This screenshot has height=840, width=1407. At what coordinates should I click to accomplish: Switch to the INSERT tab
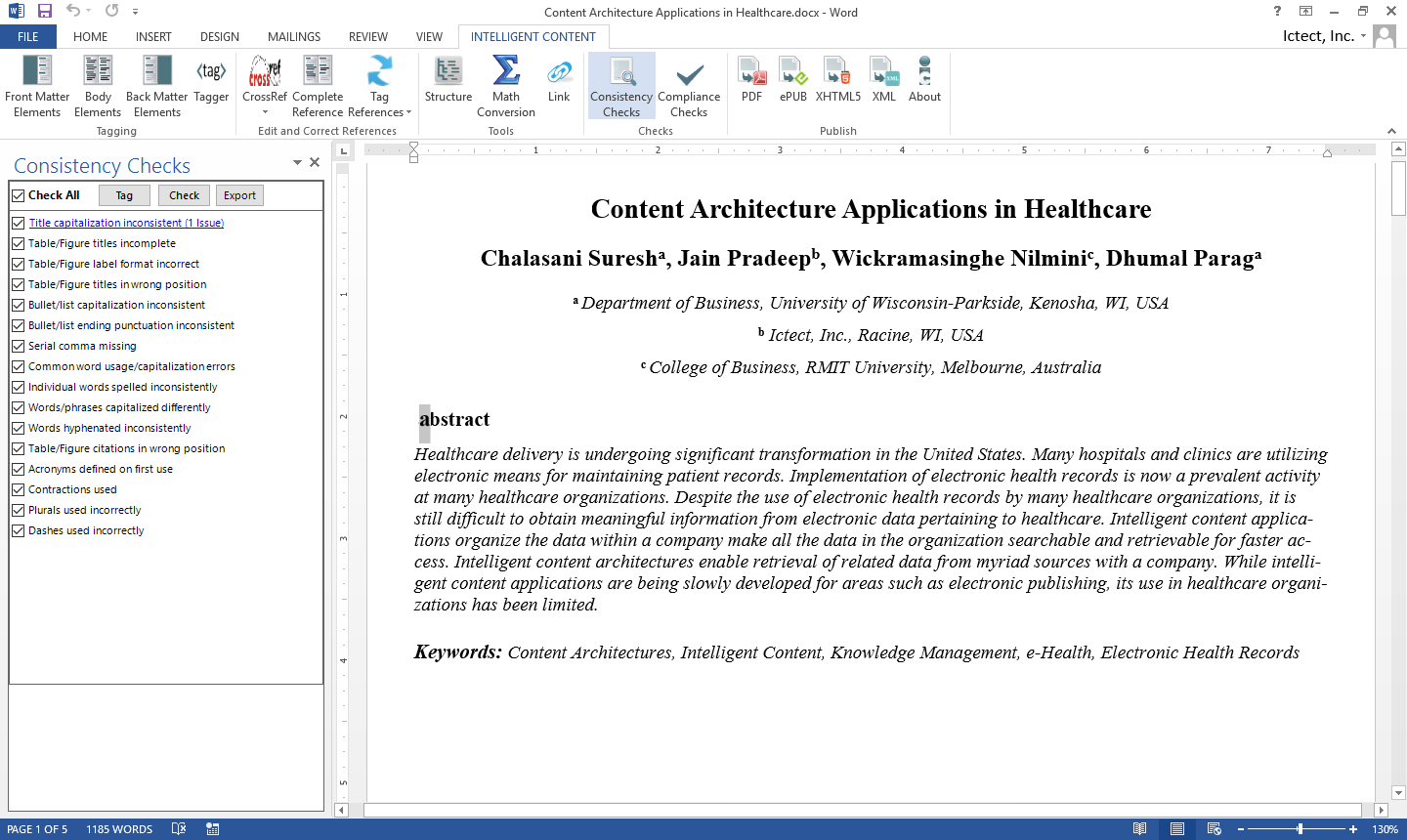click(x=153, y=36)
